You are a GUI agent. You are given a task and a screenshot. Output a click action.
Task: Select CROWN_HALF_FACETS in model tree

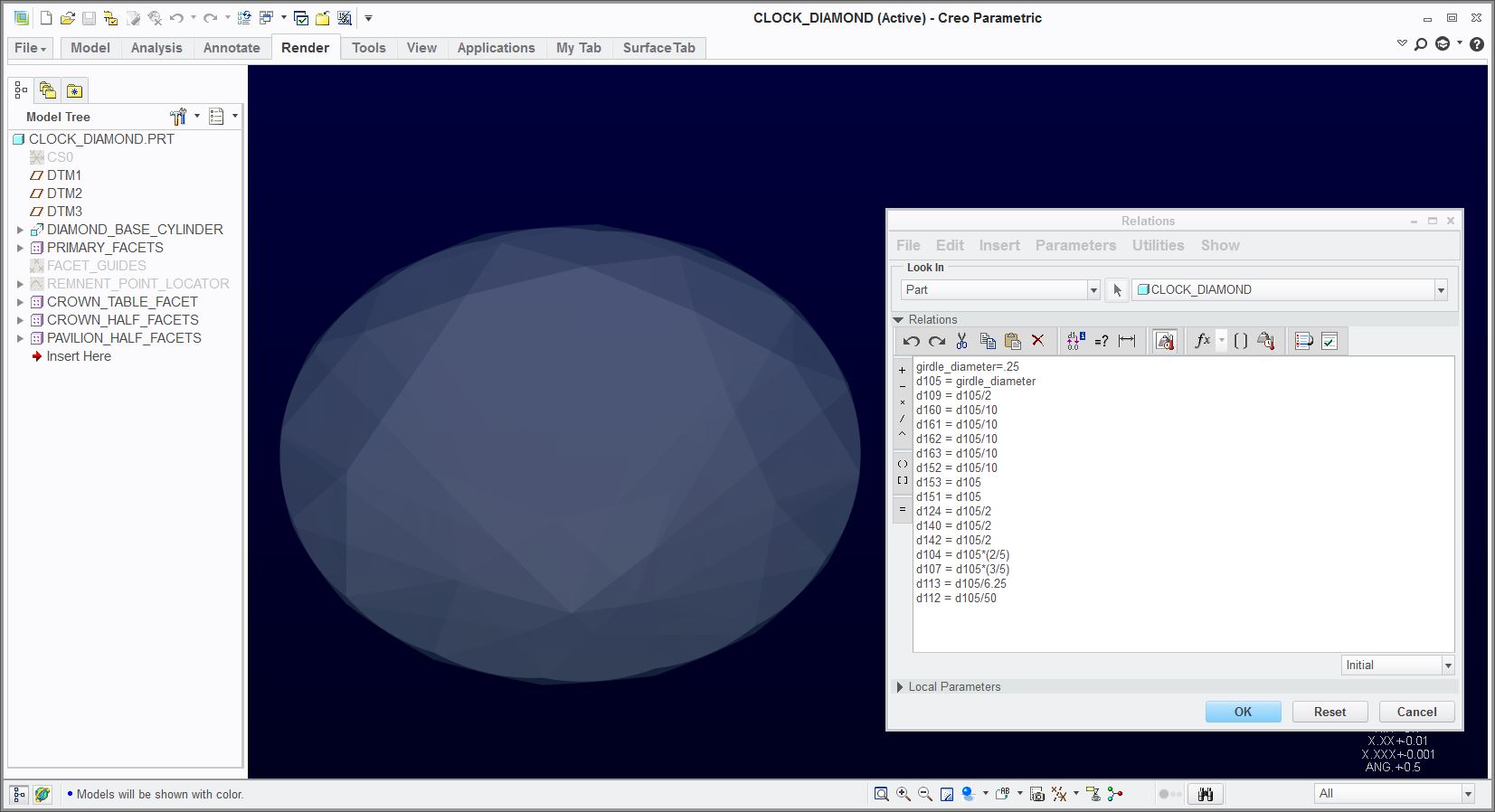pos(122,320)
